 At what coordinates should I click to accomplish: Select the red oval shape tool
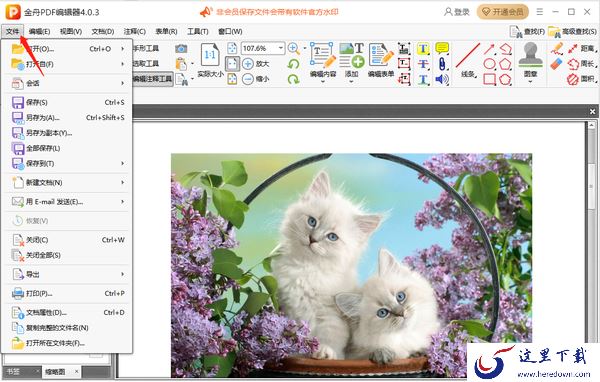[489, 64]
